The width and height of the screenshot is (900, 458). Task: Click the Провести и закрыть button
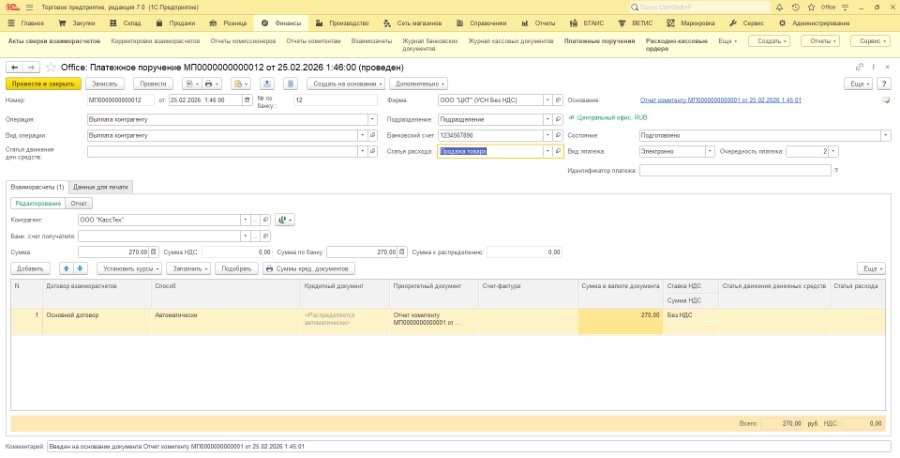43,84
